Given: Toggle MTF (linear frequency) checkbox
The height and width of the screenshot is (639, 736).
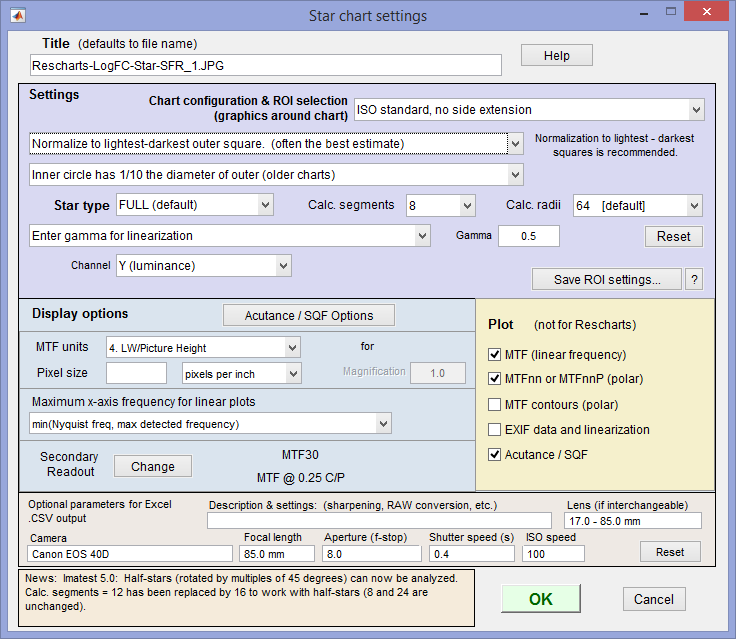Looking at the screenshot, I should coord(494,354).
